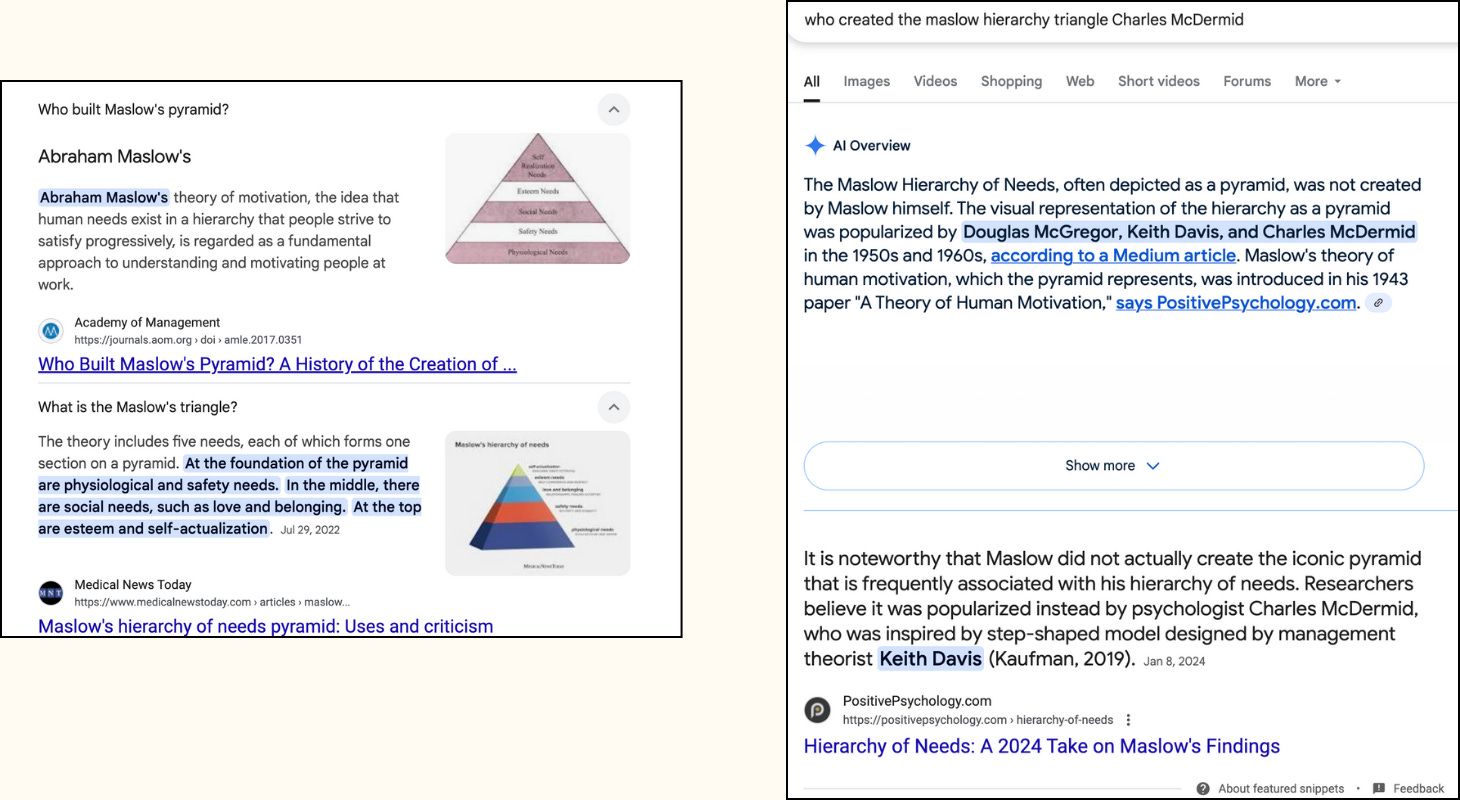Open the More dropdown in search tabs

tap(1318, 81)
